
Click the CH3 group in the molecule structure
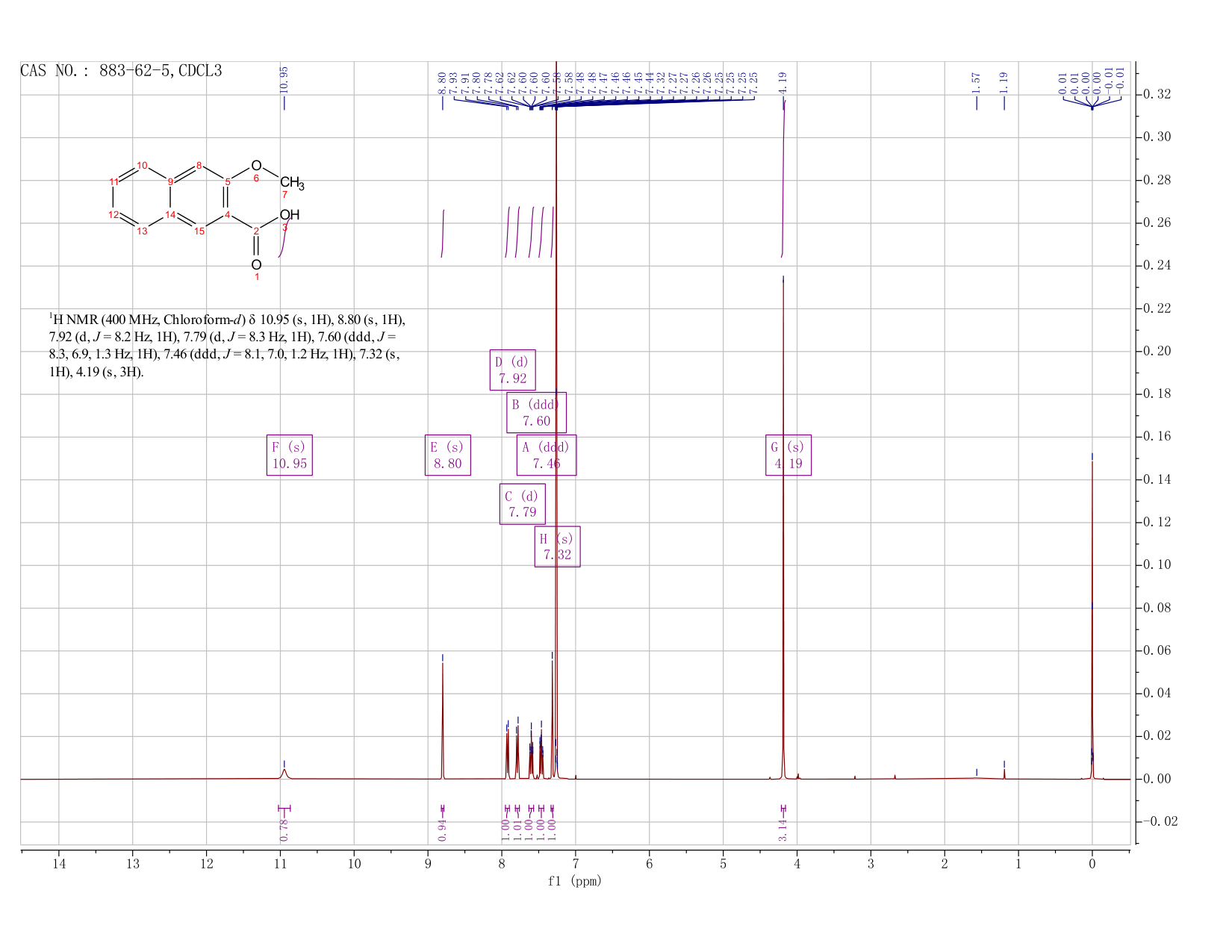[x=292, y=183]
